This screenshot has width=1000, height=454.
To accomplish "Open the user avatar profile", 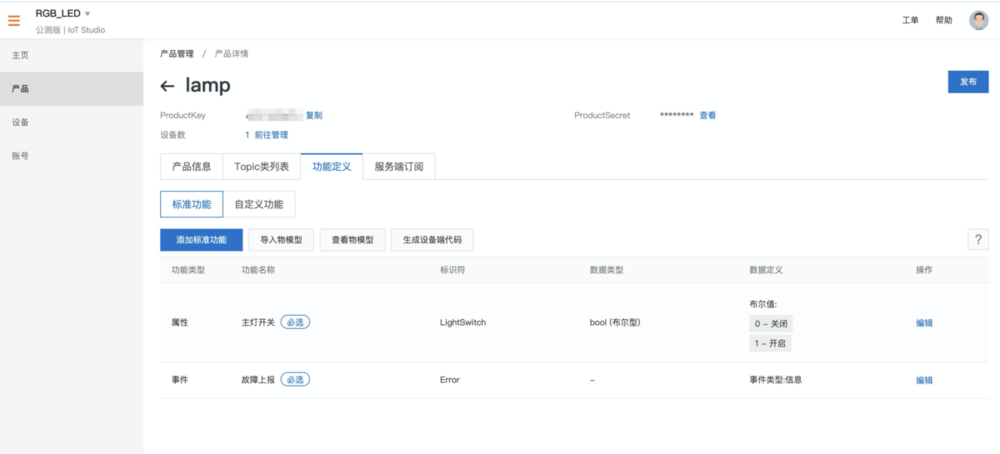I will [978, 20].
